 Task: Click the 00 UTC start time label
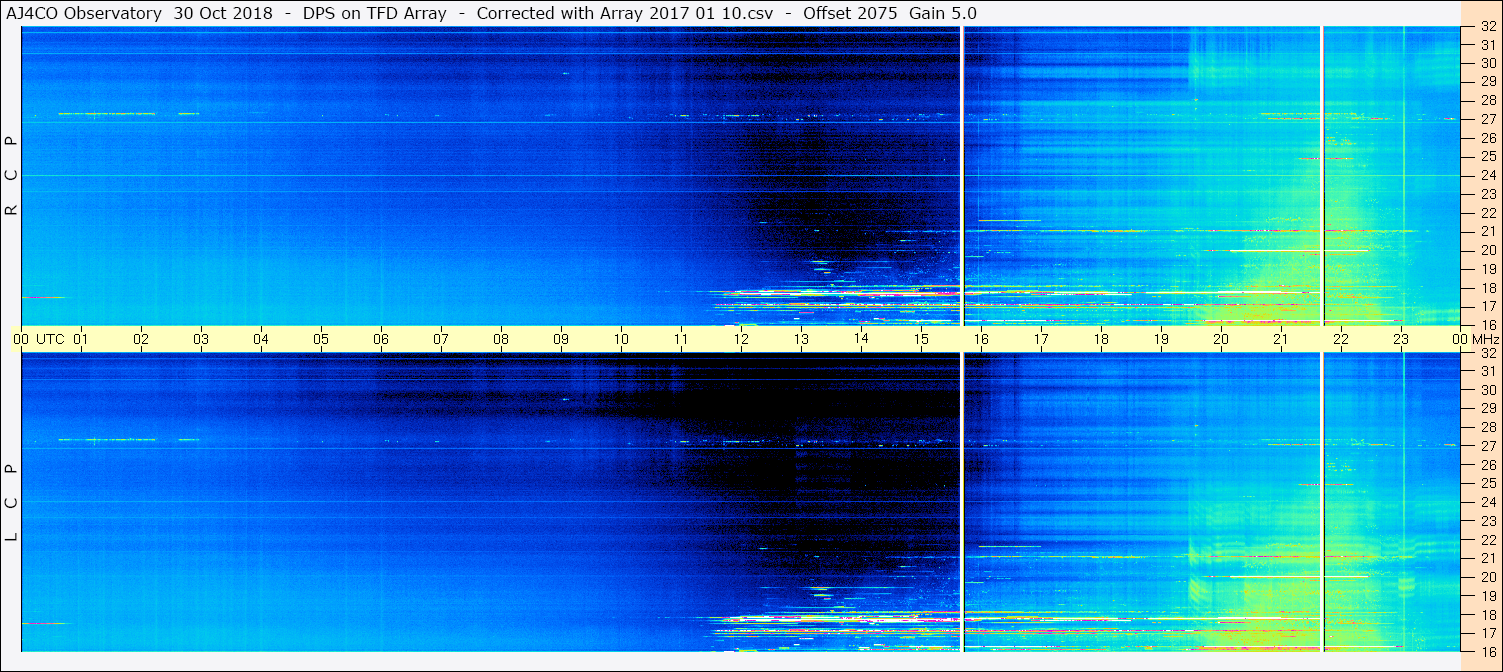(37, 339)
